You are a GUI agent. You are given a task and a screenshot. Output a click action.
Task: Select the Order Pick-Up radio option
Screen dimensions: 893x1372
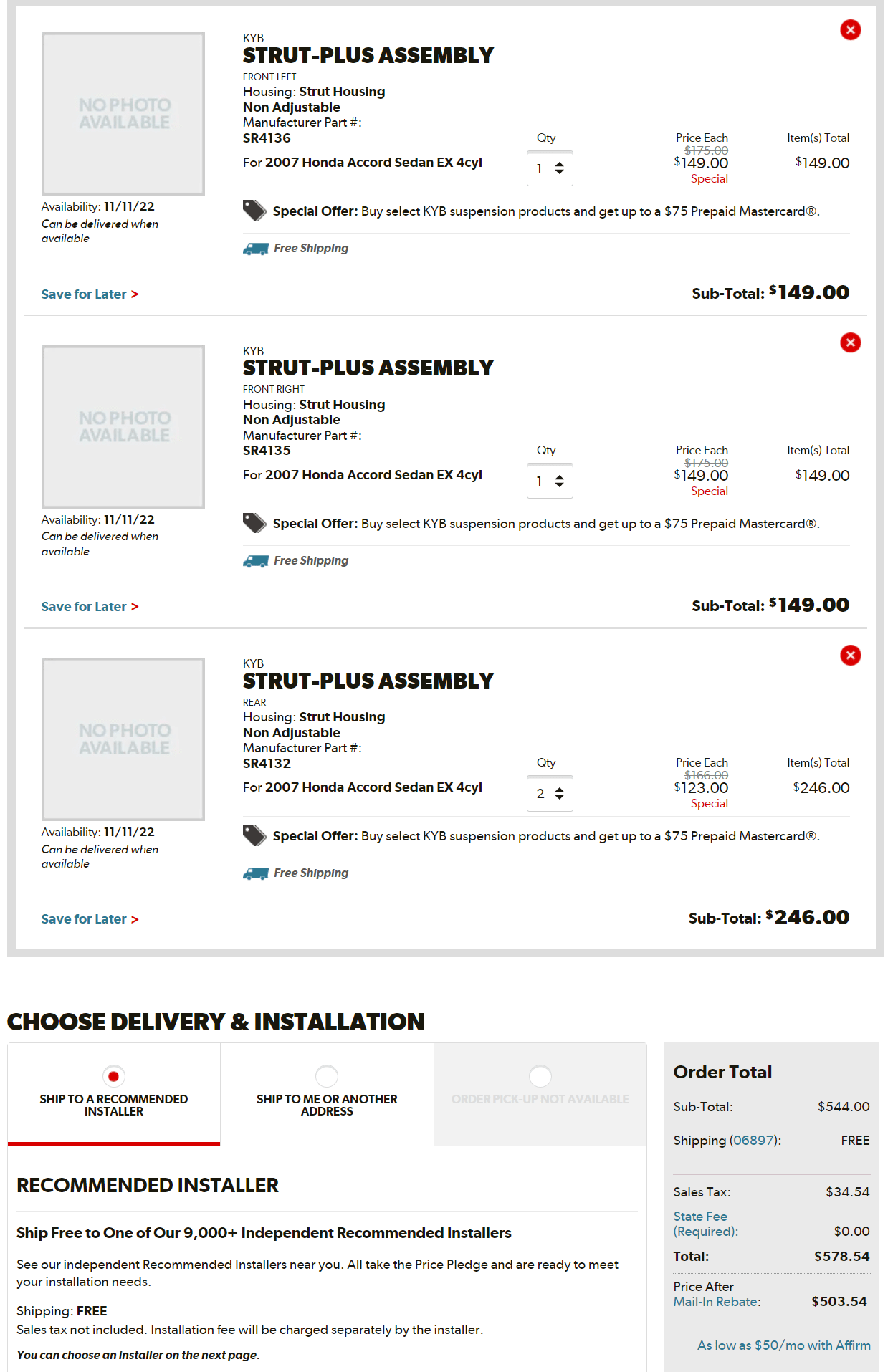click(540, 1076)
